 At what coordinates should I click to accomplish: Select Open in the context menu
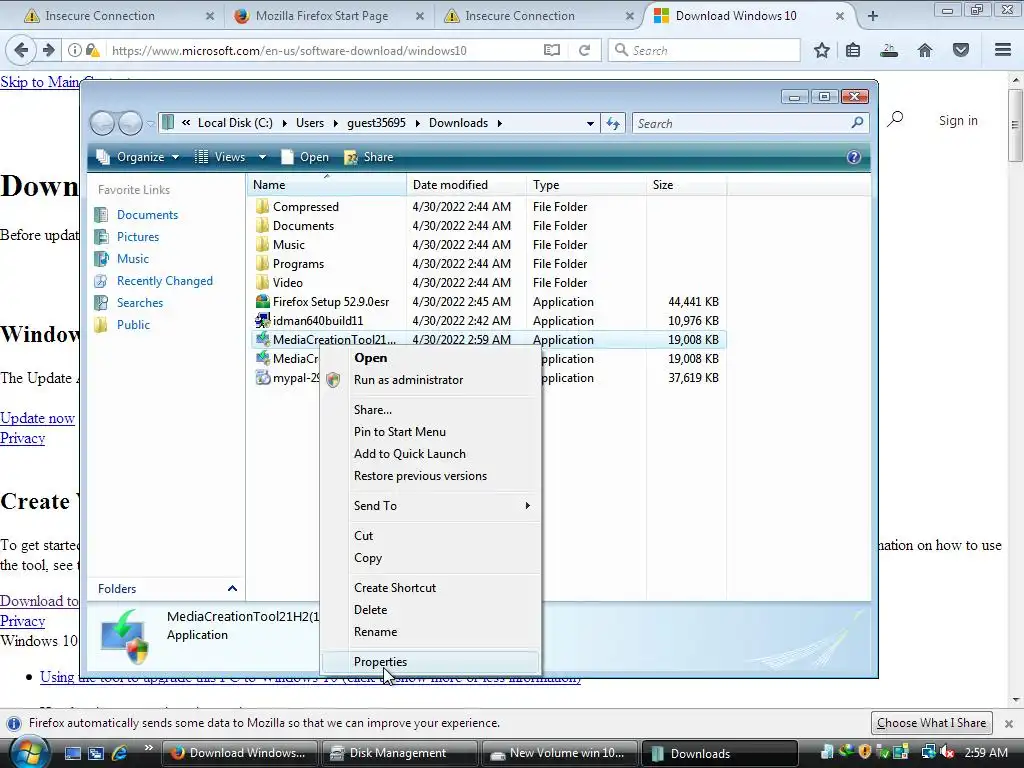pos(370,358)
